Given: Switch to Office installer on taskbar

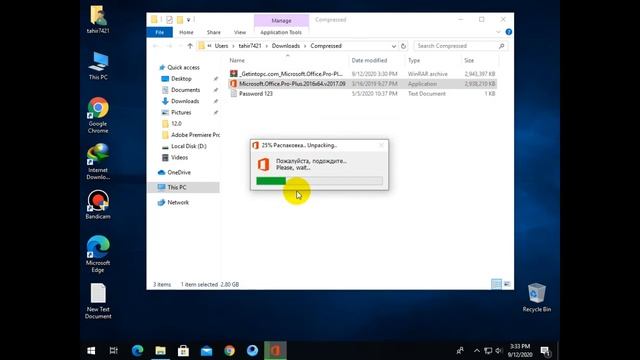Looking at the screenshot, I should point(276,351).
